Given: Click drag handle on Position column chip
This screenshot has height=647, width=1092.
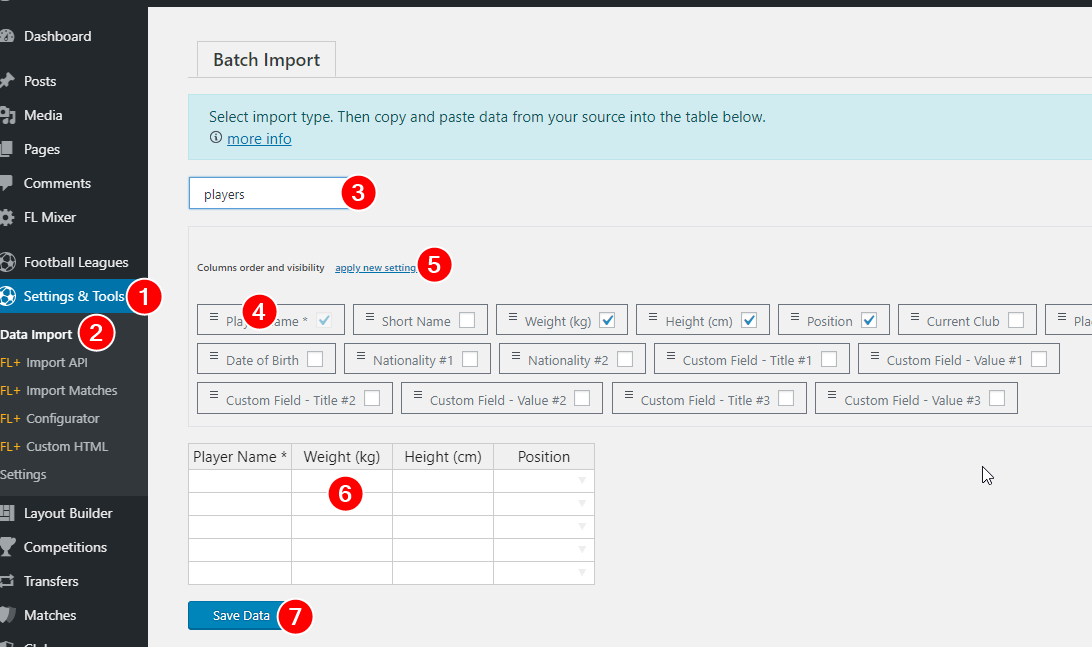Looking at the screenshot, I should coord(795,316).
